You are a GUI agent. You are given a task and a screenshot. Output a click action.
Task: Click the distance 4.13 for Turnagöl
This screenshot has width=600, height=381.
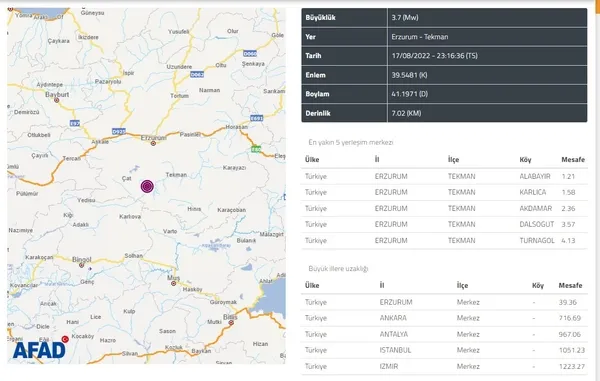pyautogui.click(x=568, y=241)
